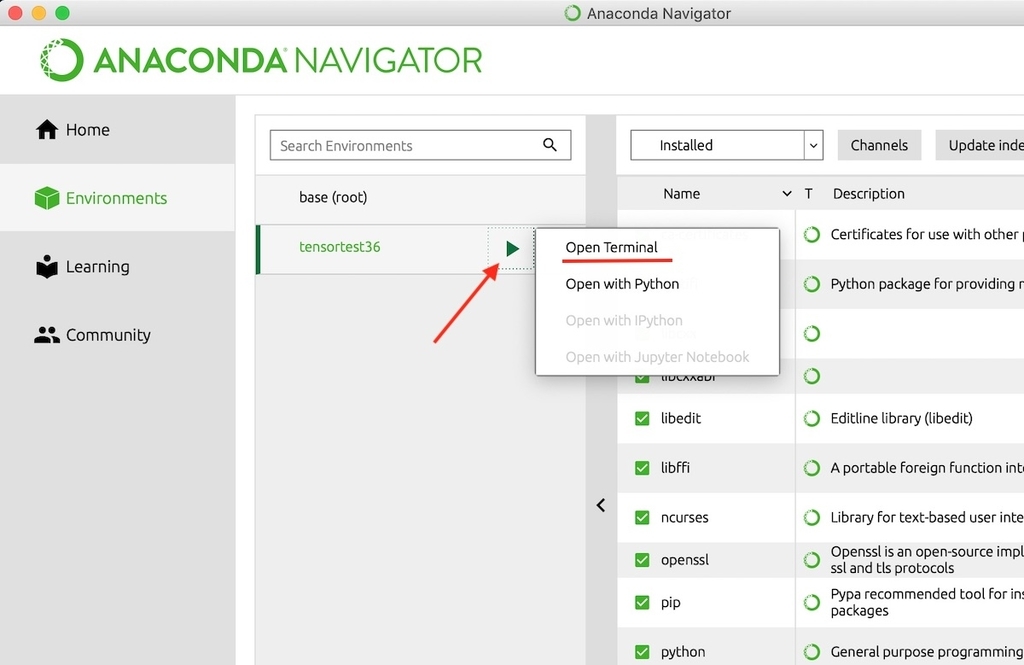Click the status circle in the libffi row

(x=812, y=468)
